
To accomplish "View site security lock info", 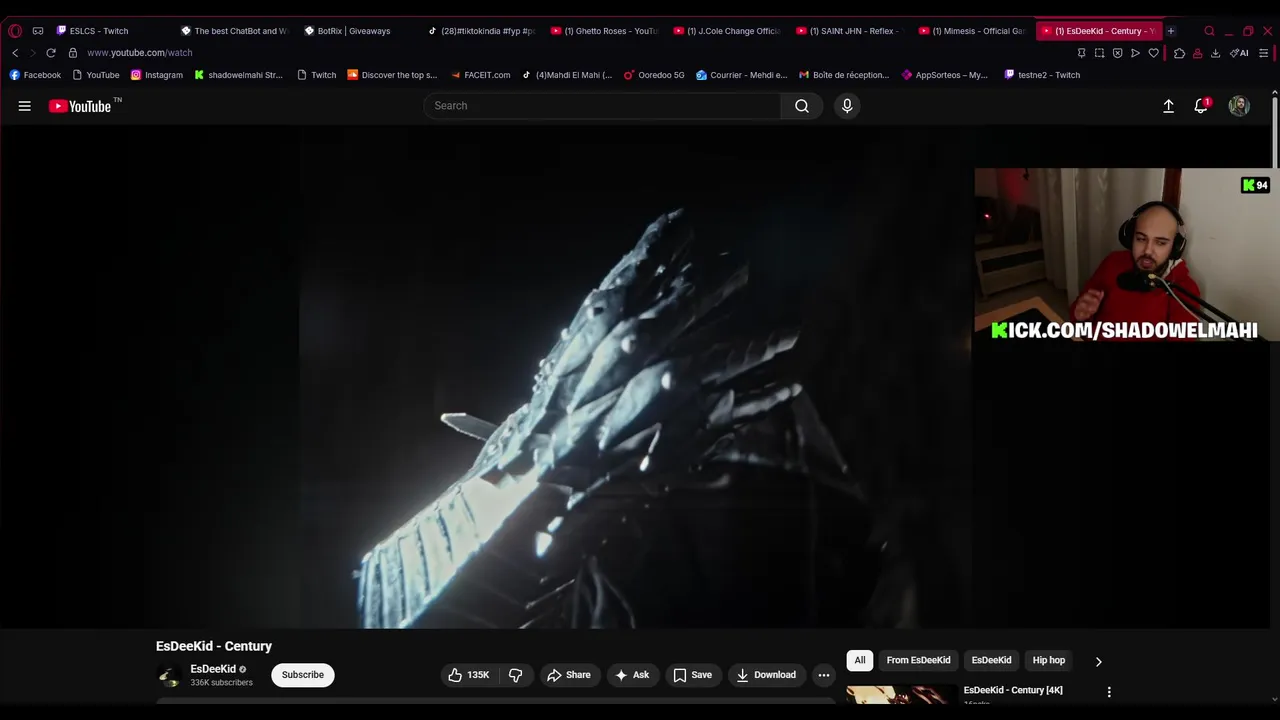I will 72,53.
